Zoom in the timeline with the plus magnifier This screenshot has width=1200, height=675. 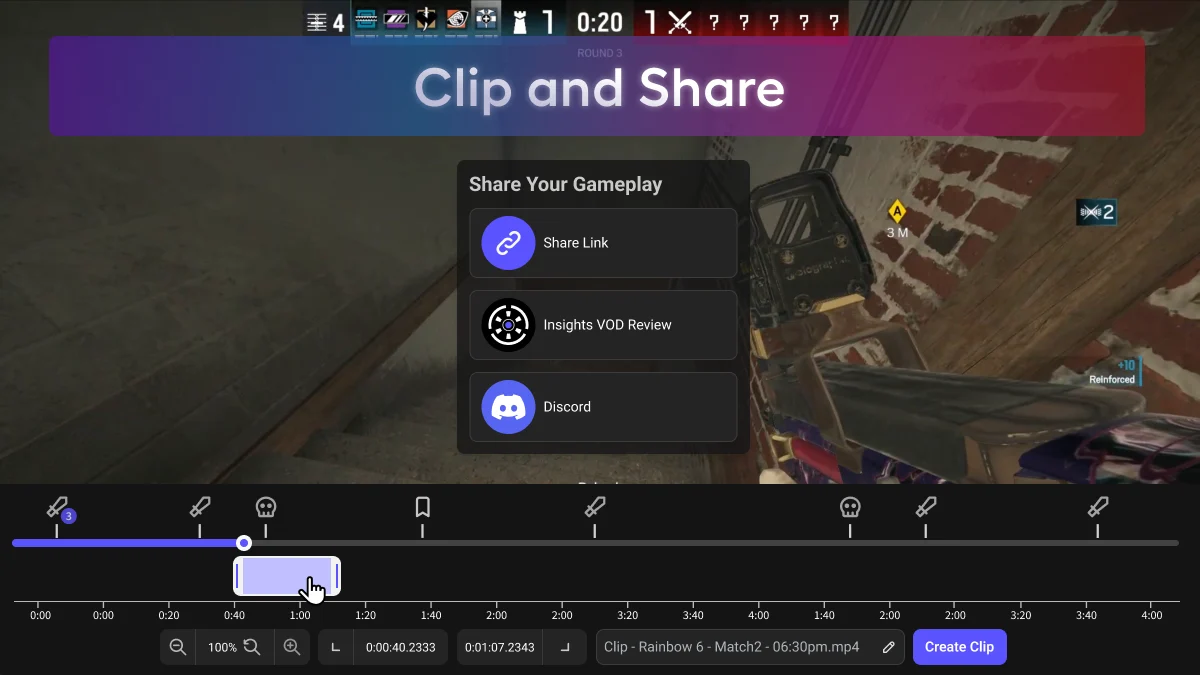tap(292, 647)
